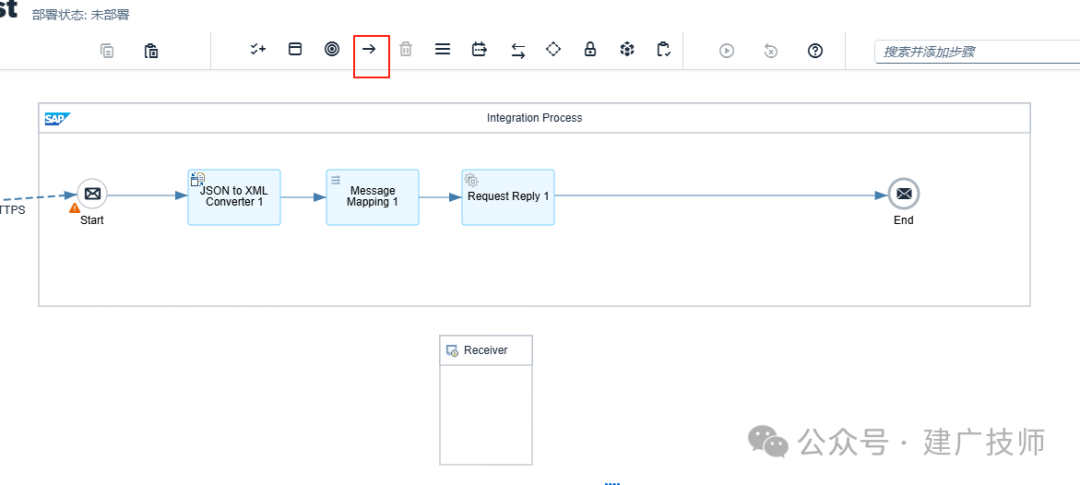Select the Request Reply 1 step
This screenshot has width=1080, height=485.
tap(508, 197)
